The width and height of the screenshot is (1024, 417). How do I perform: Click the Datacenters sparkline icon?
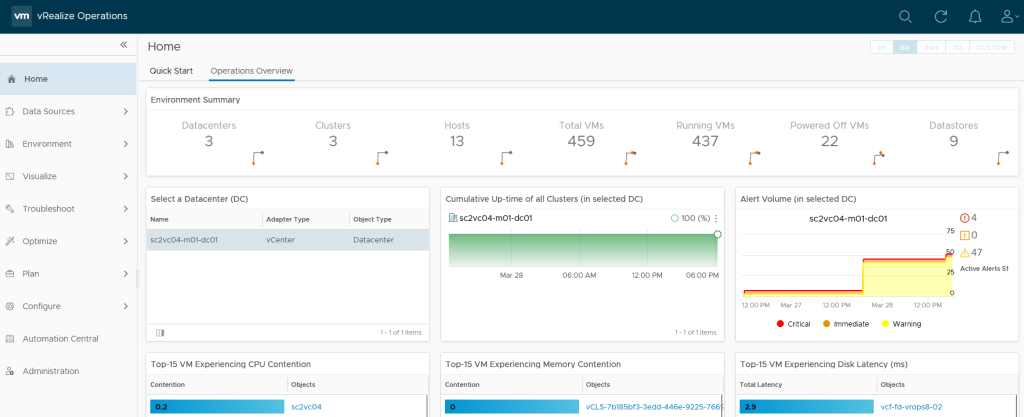point(258,158)
